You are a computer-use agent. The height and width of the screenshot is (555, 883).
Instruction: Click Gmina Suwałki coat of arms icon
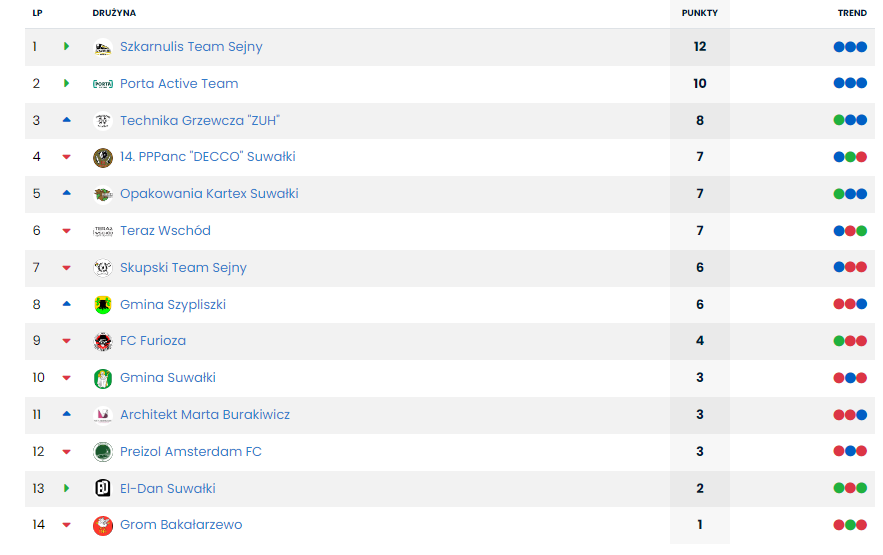coord(102,378)
